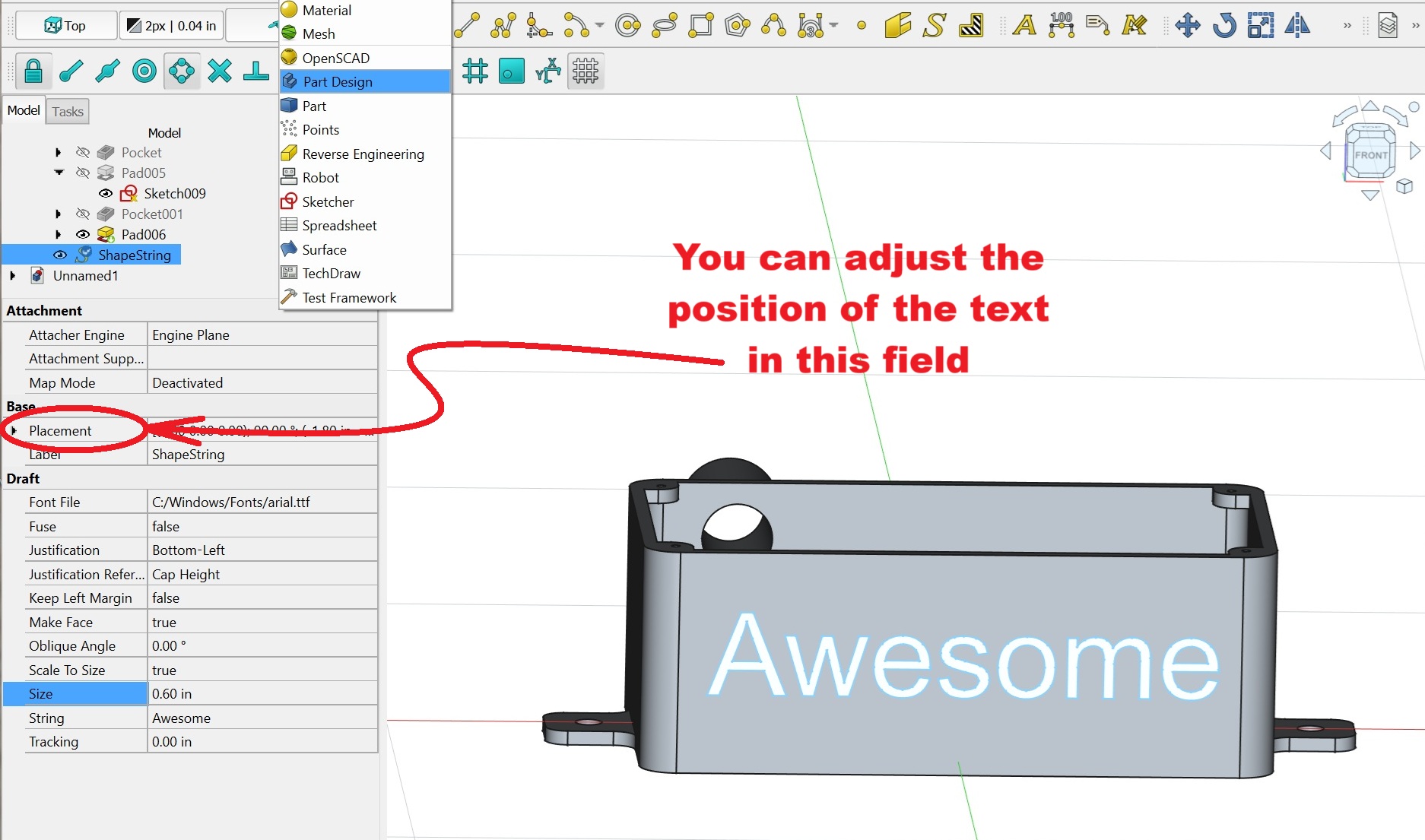Show the hidden Pocket001 feature
This screenshot has height=840, width=1425.
(x=83, y=214)
